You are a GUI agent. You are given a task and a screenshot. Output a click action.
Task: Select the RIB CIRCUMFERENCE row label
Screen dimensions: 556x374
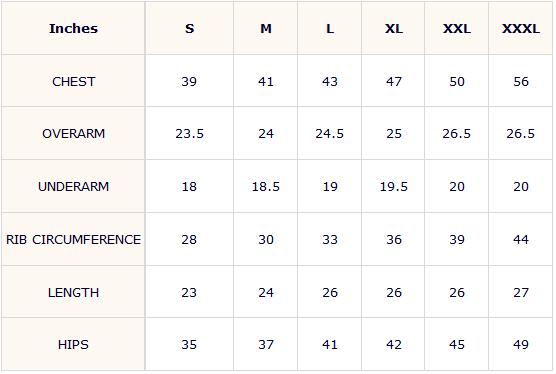(73, 239)
